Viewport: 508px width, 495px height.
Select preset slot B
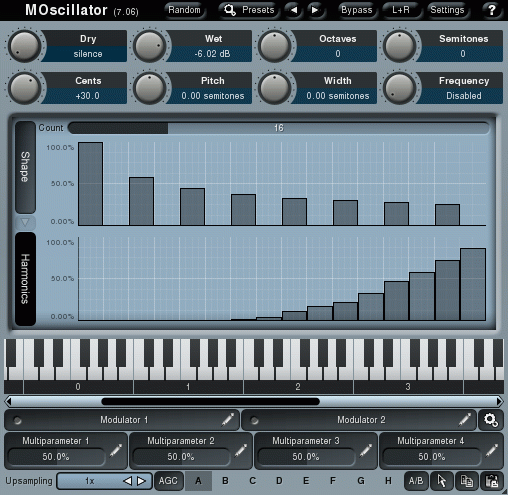[x=225, y=481]
